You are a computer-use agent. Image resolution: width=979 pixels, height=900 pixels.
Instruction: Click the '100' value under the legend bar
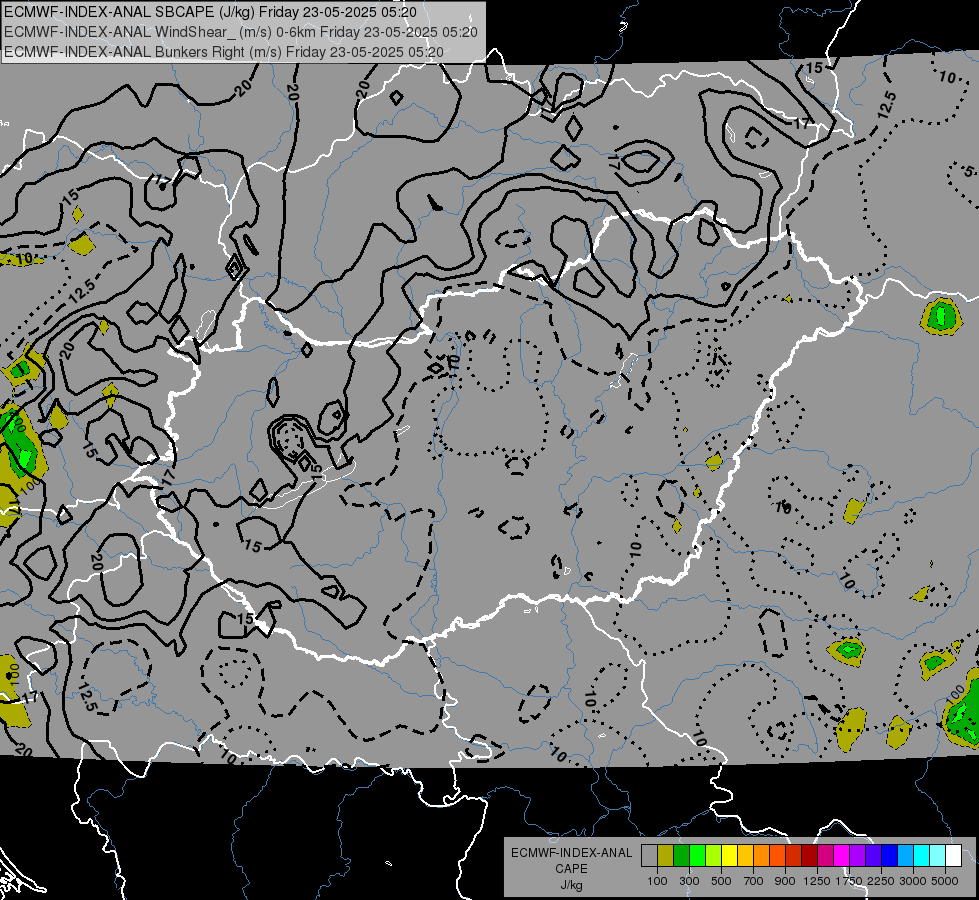point(657,881)
